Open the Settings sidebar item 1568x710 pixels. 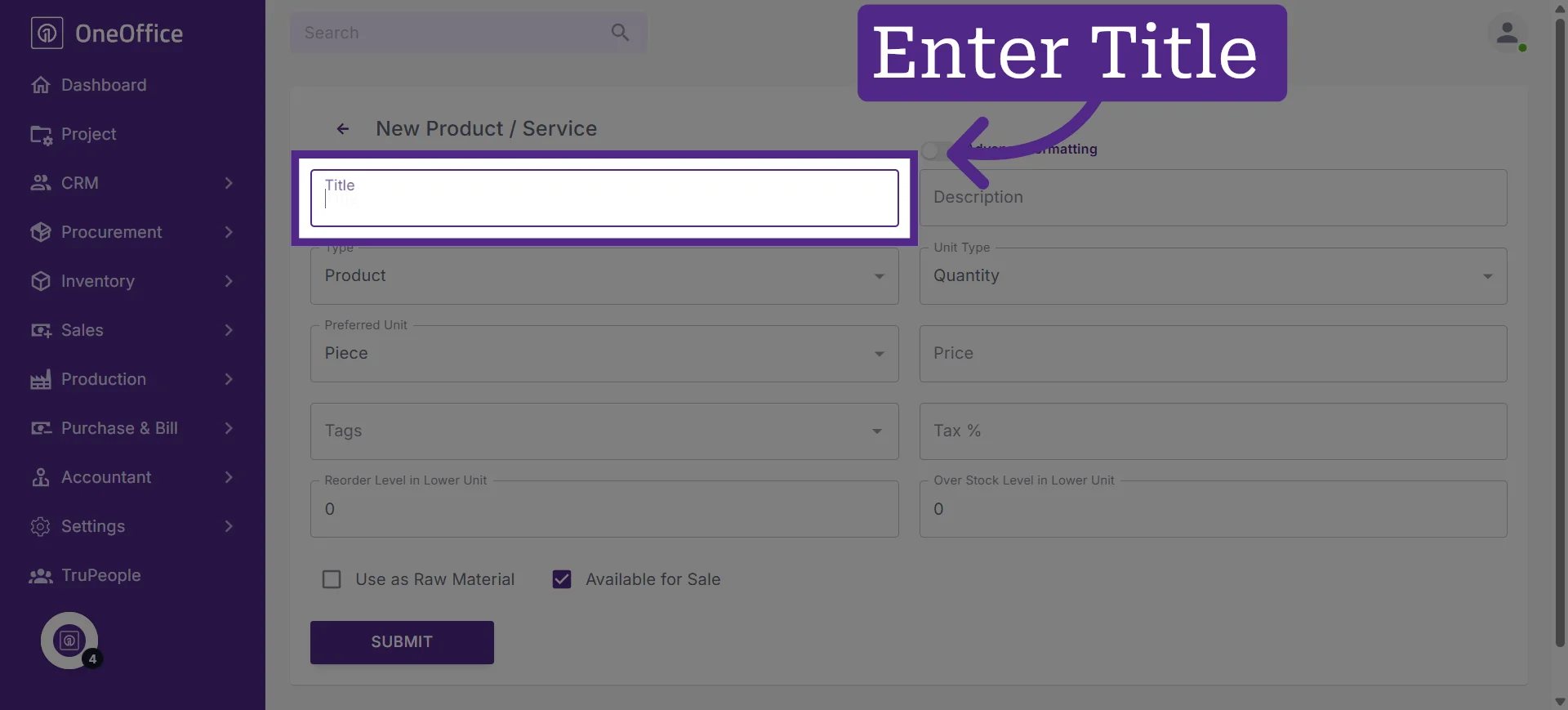click(x=132, y=526)
